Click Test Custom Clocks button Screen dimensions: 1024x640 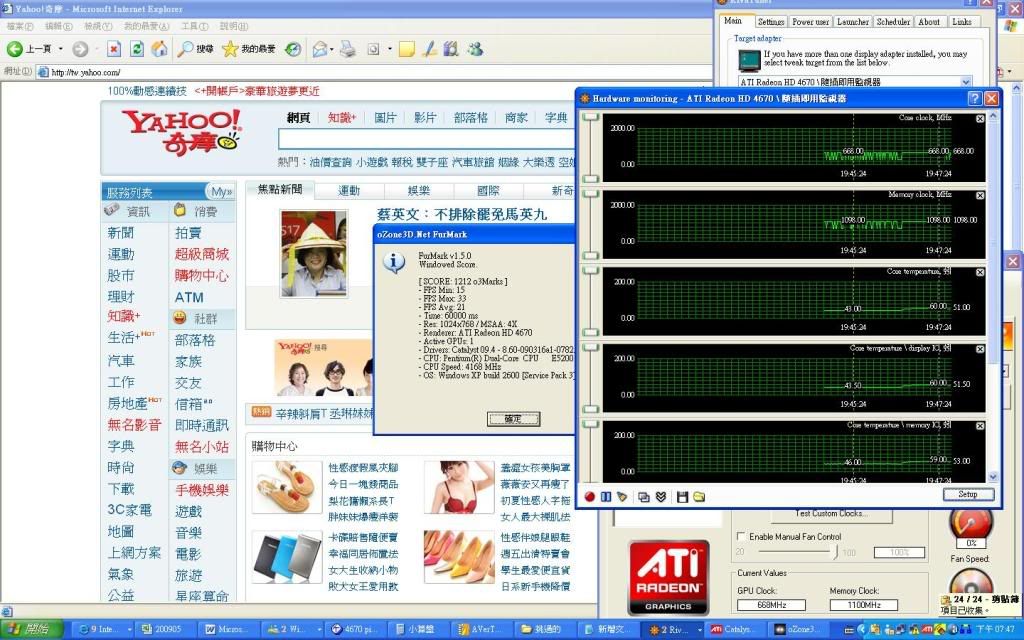(x=831, y=514)
